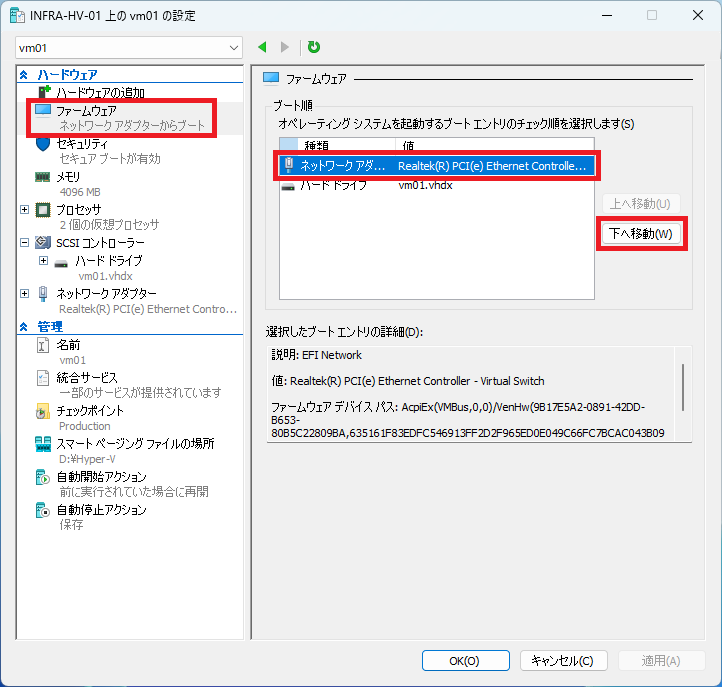This screenshot has width=722, height=687.
Task: Click the 自動開始アクション icon
Action: (x=43, y=477)
